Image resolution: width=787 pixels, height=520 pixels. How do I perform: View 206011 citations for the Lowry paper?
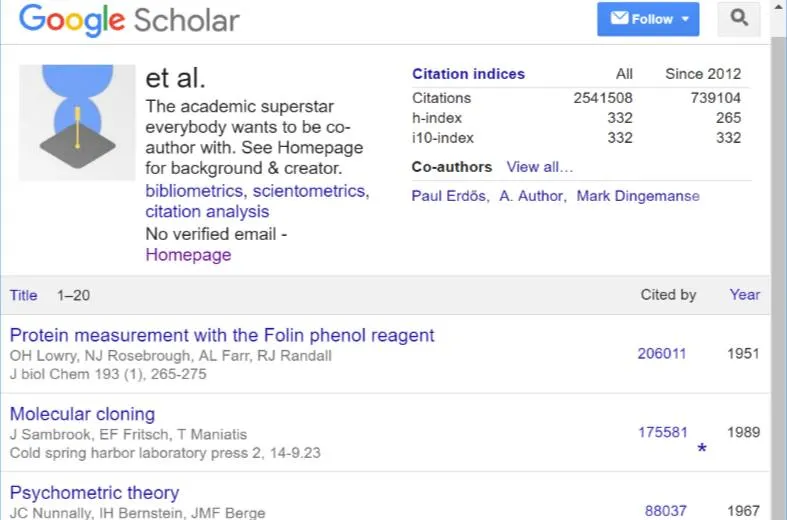coord(662,353)
